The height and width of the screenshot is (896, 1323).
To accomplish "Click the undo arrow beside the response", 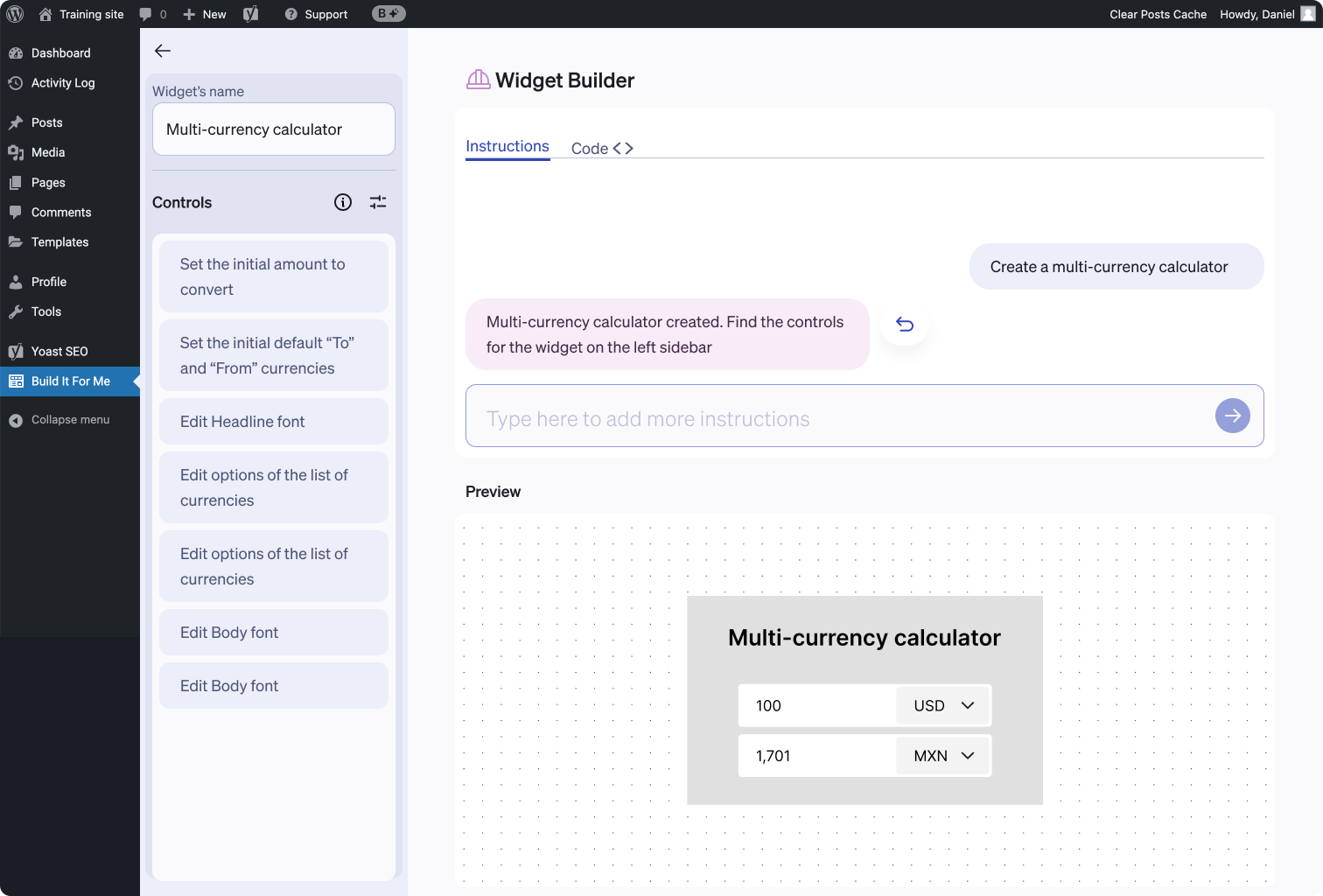I will 905,325.
